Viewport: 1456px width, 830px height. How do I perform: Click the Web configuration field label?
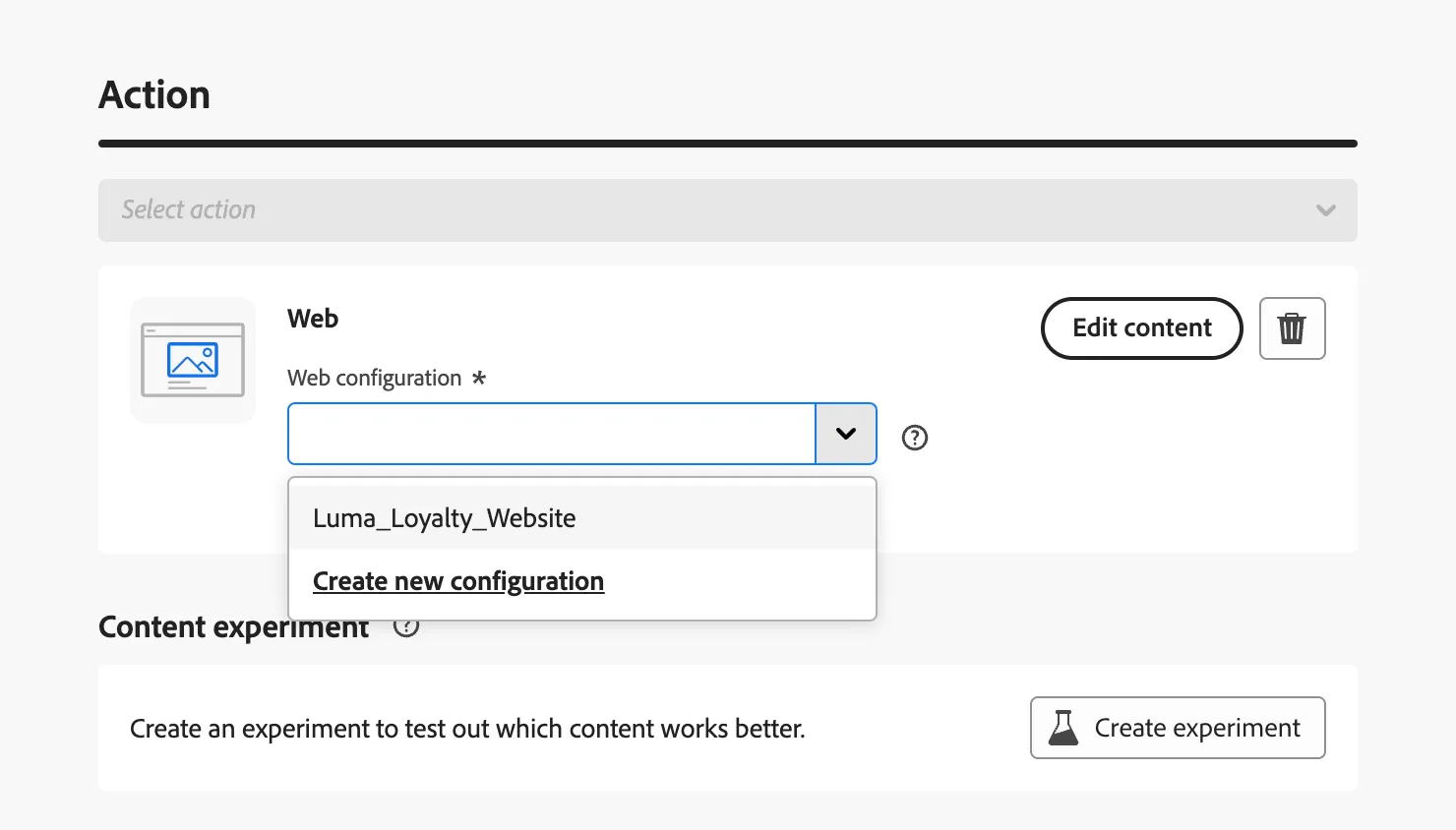tap(375, 379)
